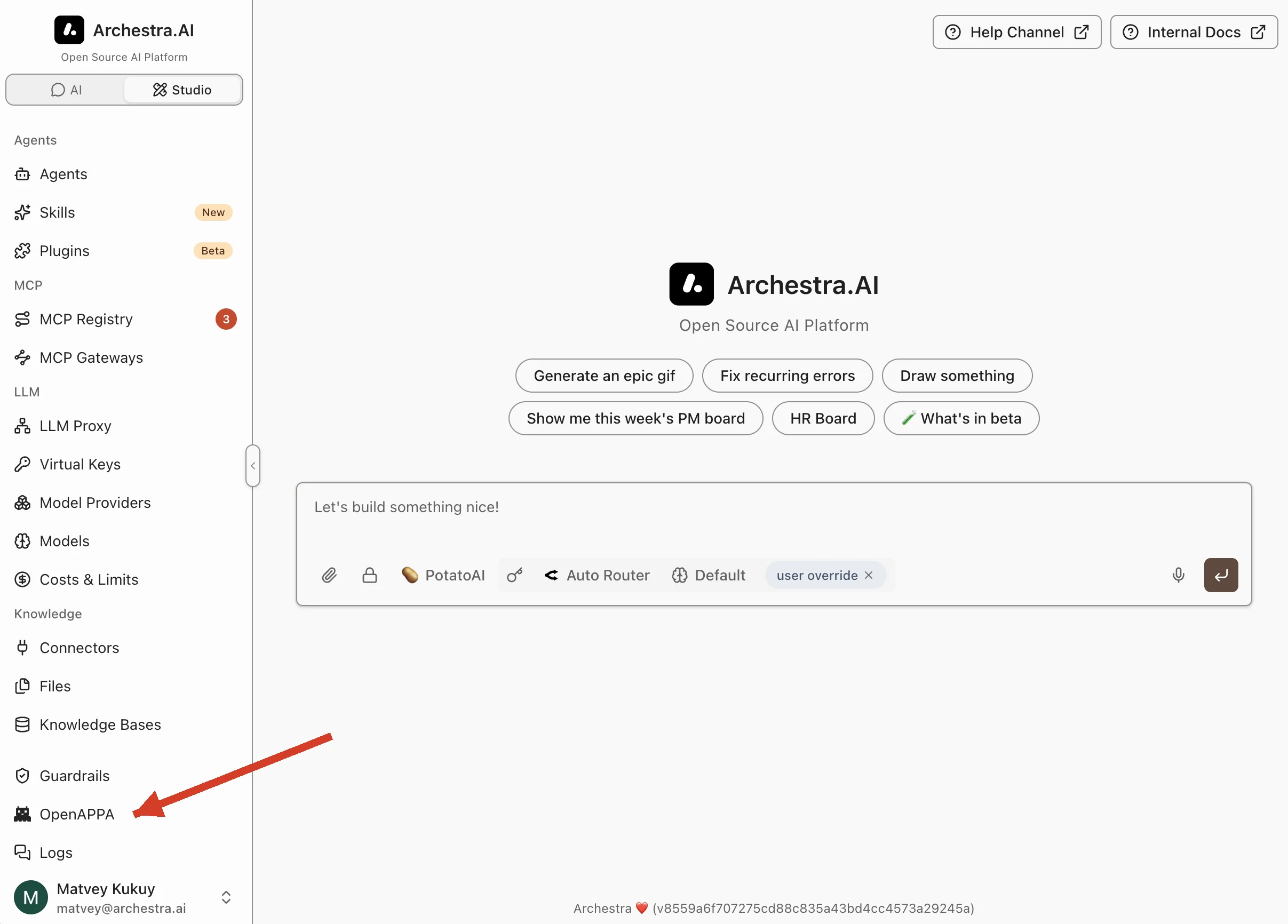1288x924 pixels.
Task: Open MCP Registry
Action: pos(124,319)
